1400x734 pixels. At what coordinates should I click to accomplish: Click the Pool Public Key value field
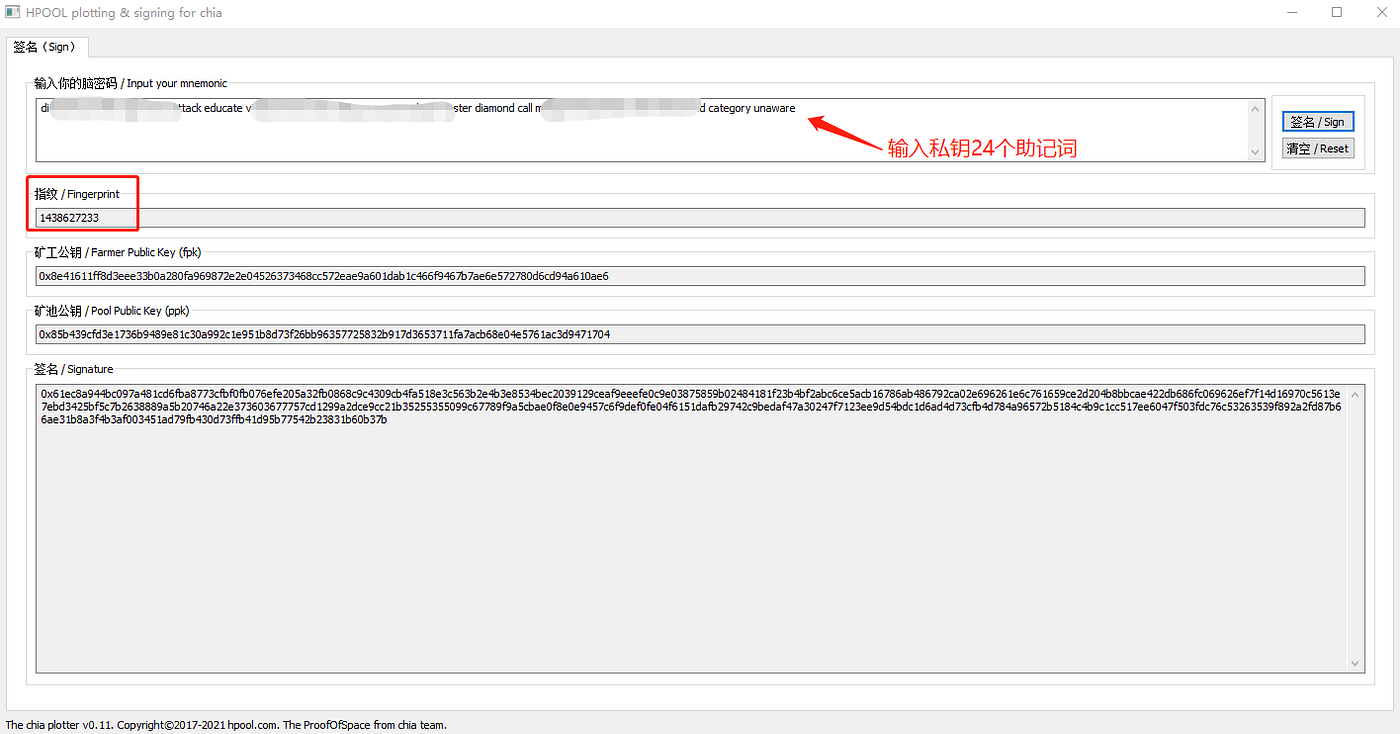tap(700, 334)
